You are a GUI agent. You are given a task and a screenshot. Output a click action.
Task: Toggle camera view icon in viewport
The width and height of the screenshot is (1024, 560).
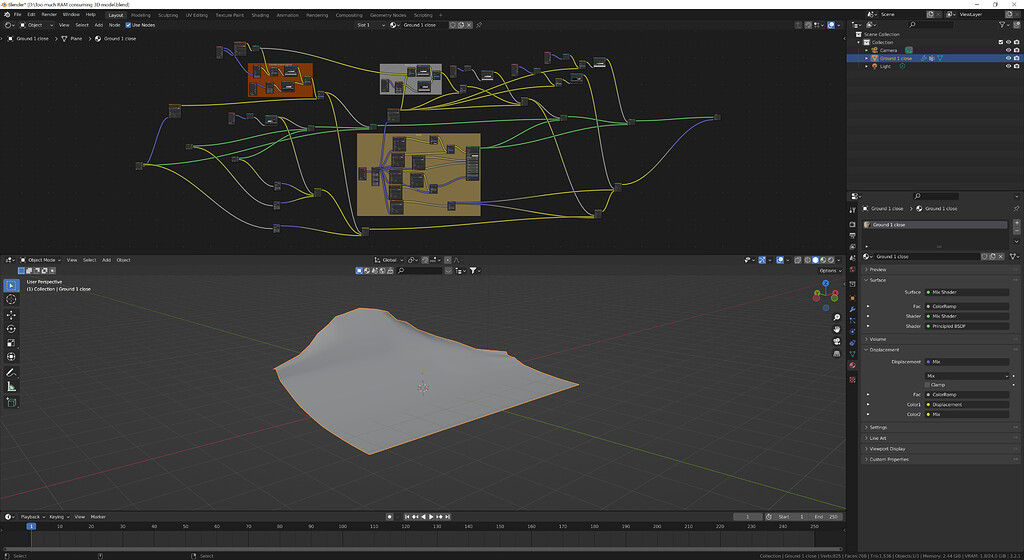[837, 341]
